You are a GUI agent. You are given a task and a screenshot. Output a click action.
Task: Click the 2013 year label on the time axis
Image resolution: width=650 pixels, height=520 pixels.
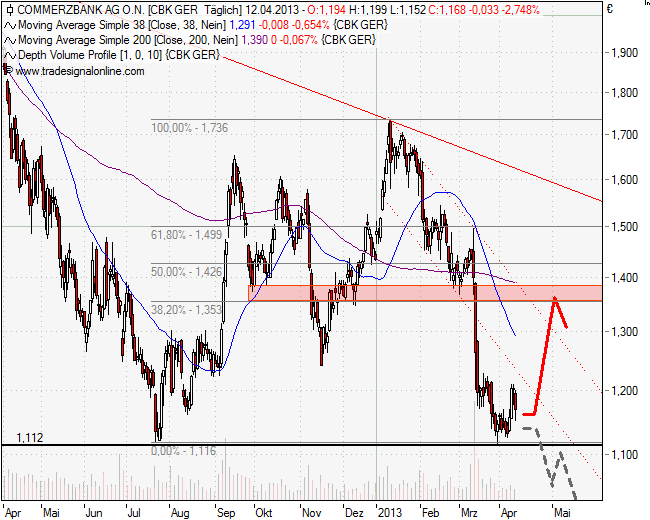[390, 513]
